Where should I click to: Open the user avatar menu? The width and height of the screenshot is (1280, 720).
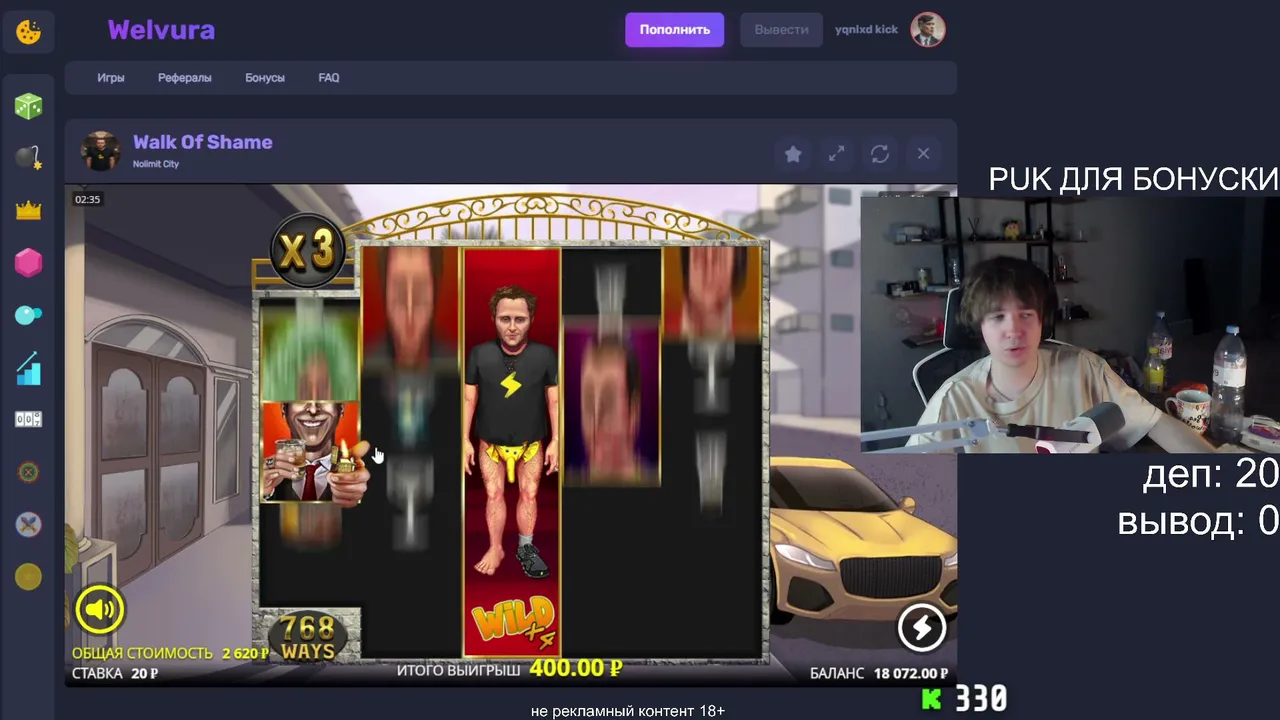pos(928,30)
